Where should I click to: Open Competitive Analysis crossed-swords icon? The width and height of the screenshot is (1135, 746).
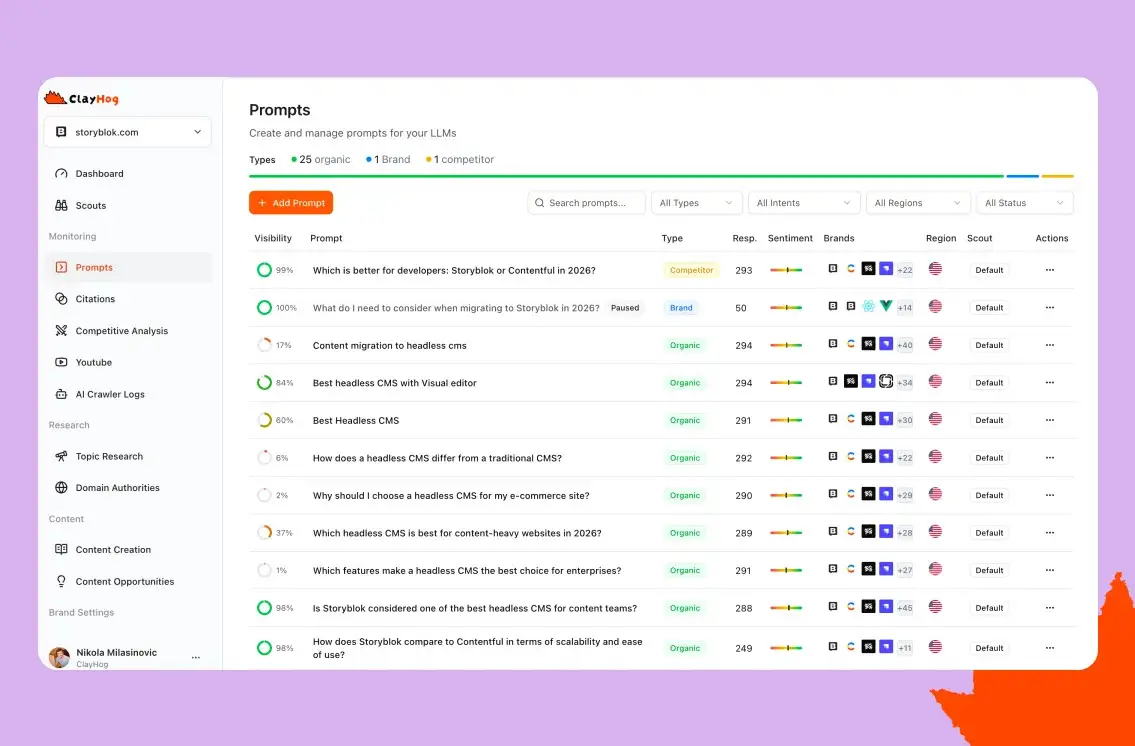pyautogui.click(x=61, y=331)
